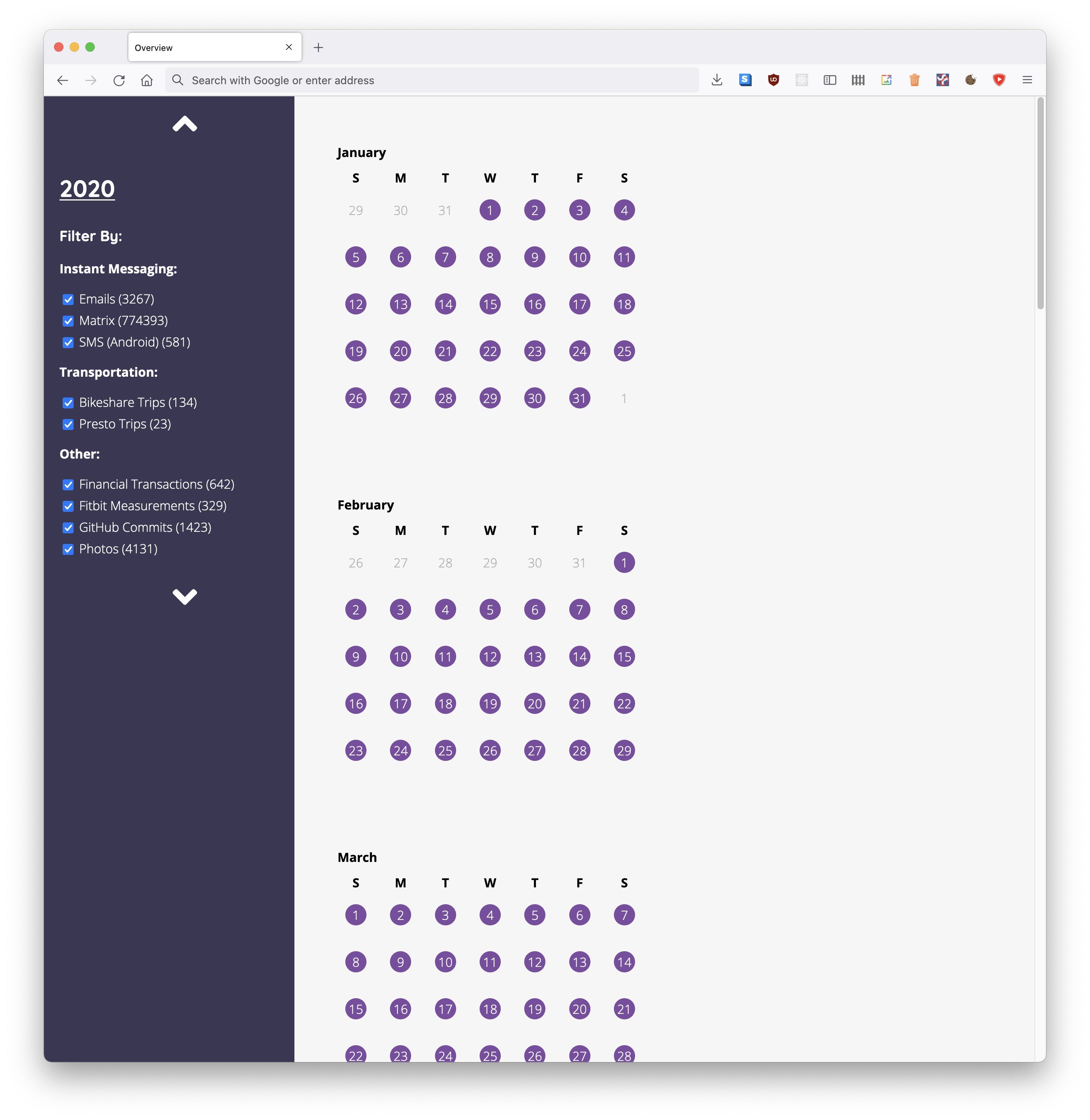Image resolution: width=1090 pixels, height=1120 pixels.
Task: Open March 1 day entry
Action: point(356,914)
